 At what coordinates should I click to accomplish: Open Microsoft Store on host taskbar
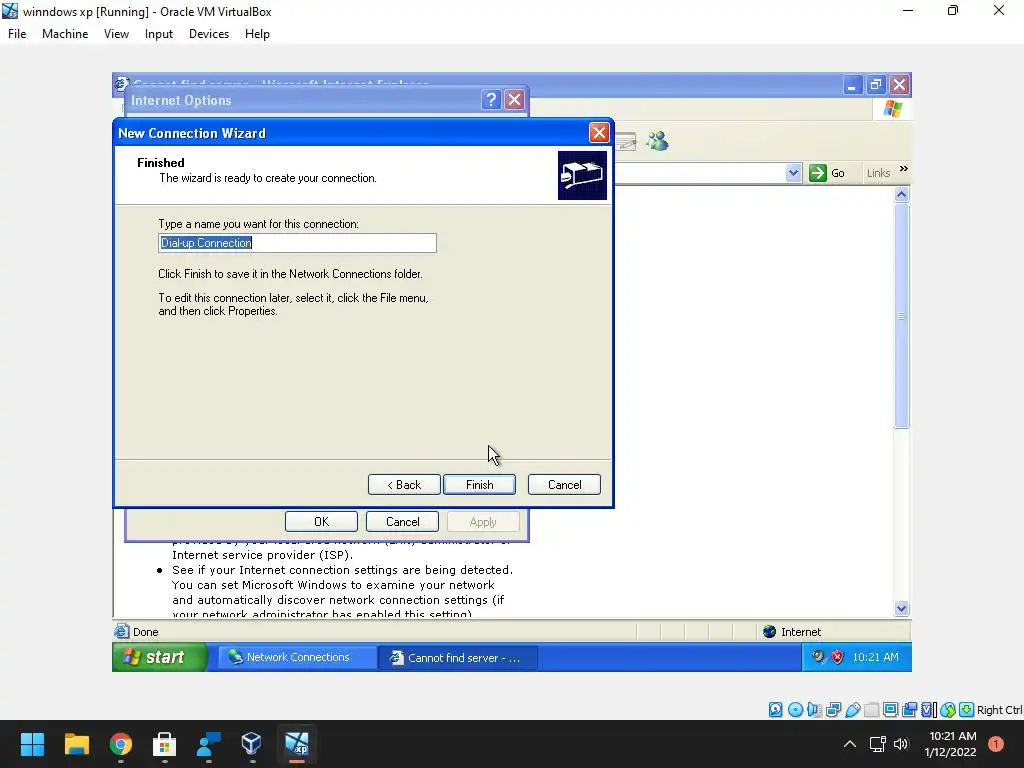point(164,744)
